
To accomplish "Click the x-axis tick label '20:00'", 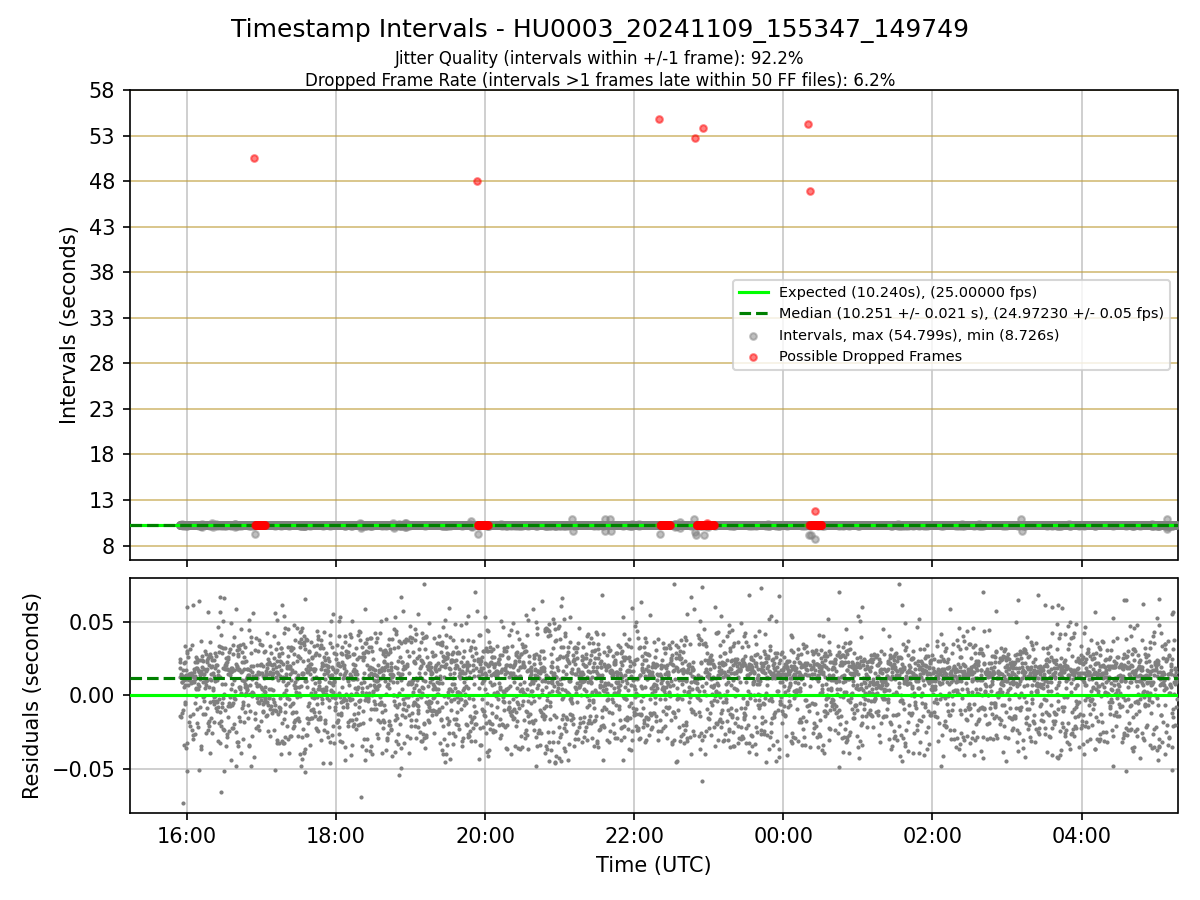I will [485, 834].
